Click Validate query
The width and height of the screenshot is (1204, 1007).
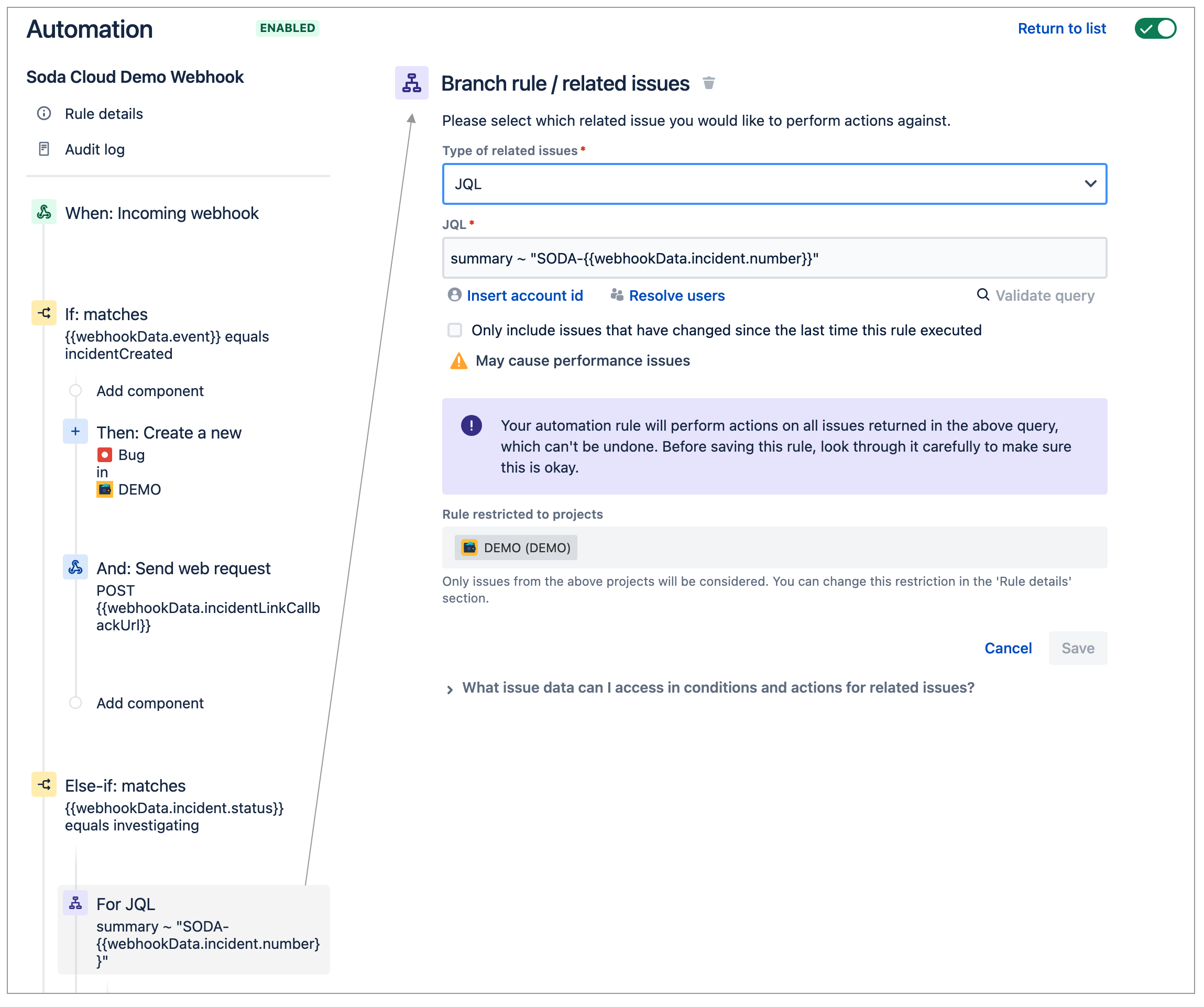[x=1045, y=295]
